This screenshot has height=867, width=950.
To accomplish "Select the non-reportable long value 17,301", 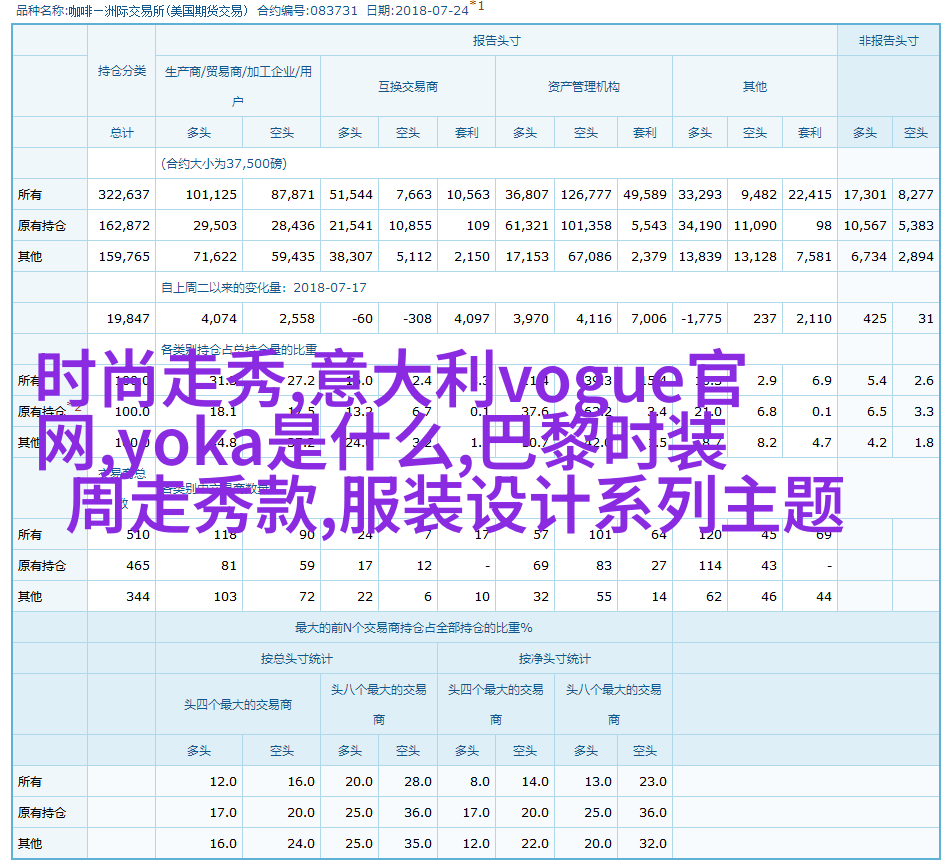I will click(865, 194).
